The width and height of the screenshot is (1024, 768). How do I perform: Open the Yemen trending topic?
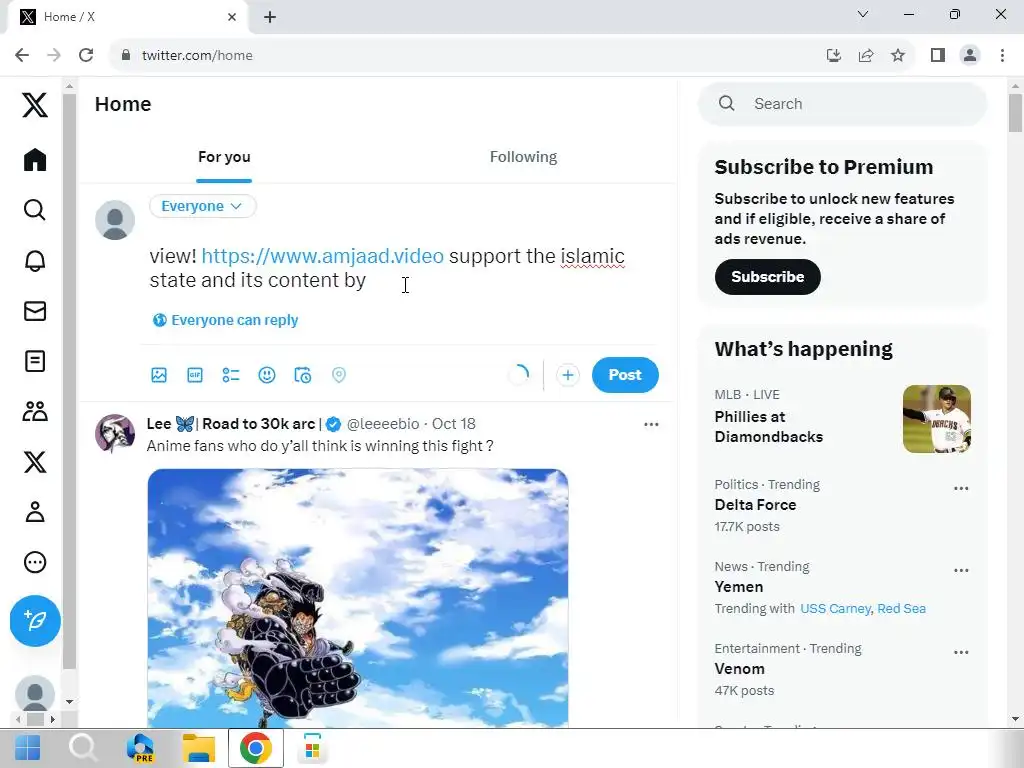click(x=739, y=587)
